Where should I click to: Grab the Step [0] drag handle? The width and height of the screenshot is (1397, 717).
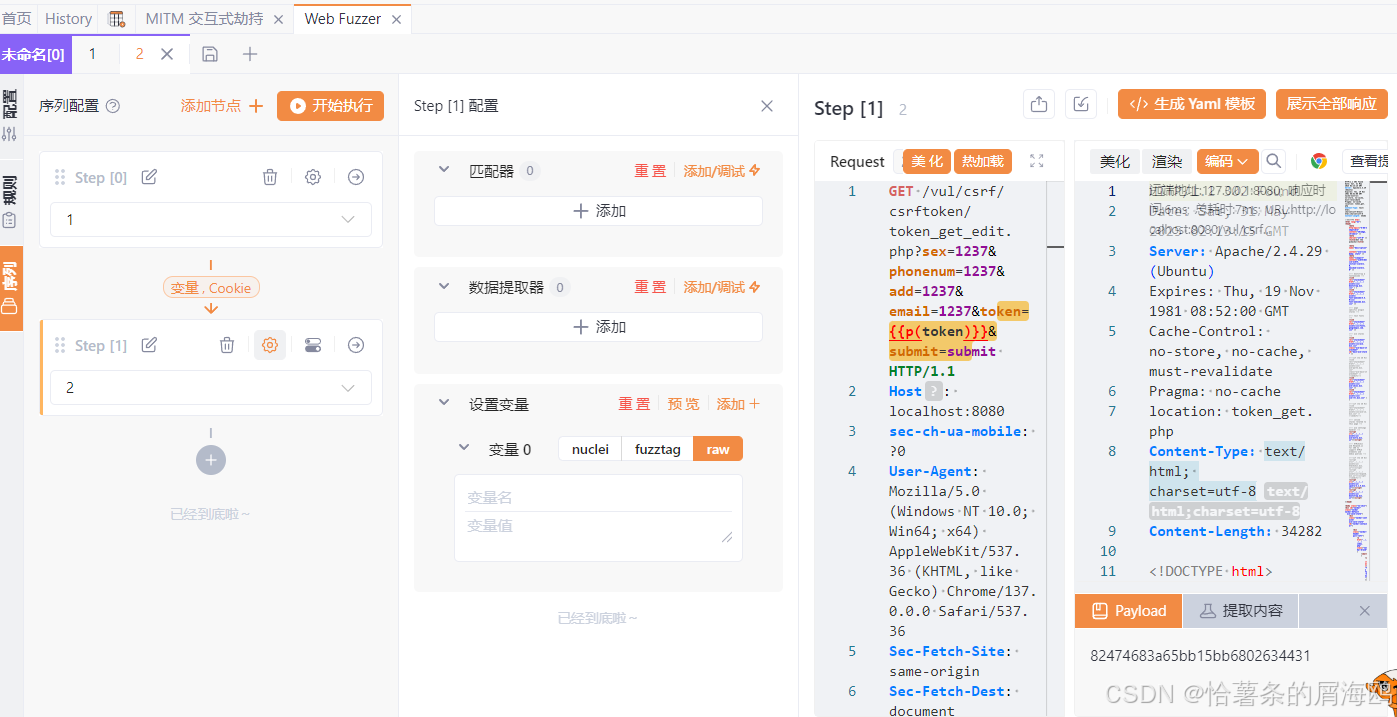tap(60, 177)
